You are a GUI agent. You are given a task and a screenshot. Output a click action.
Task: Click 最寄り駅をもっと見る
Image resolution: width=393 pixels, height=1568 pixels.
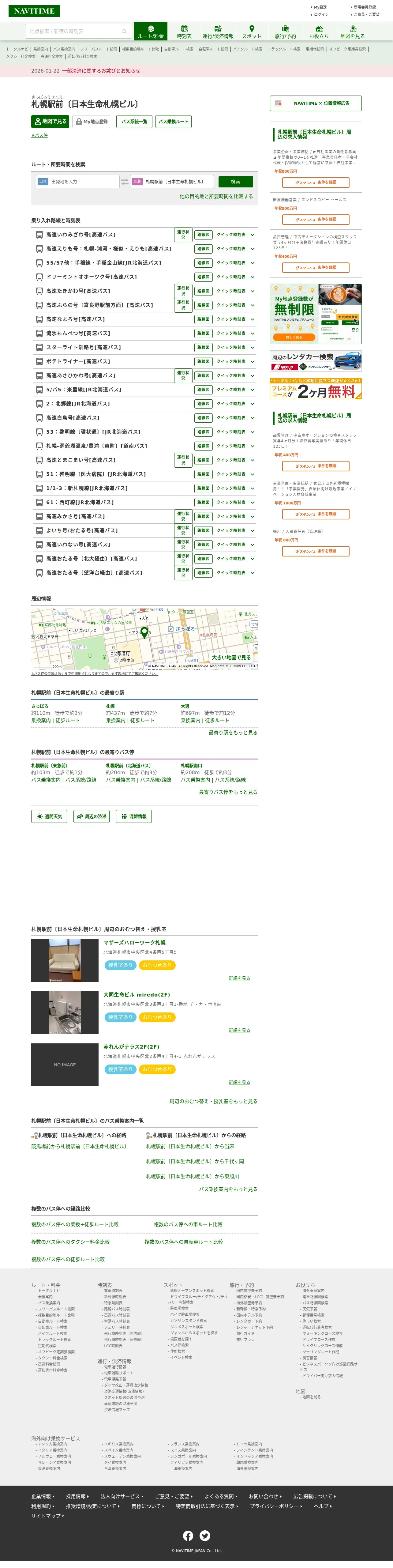[233, 733]
